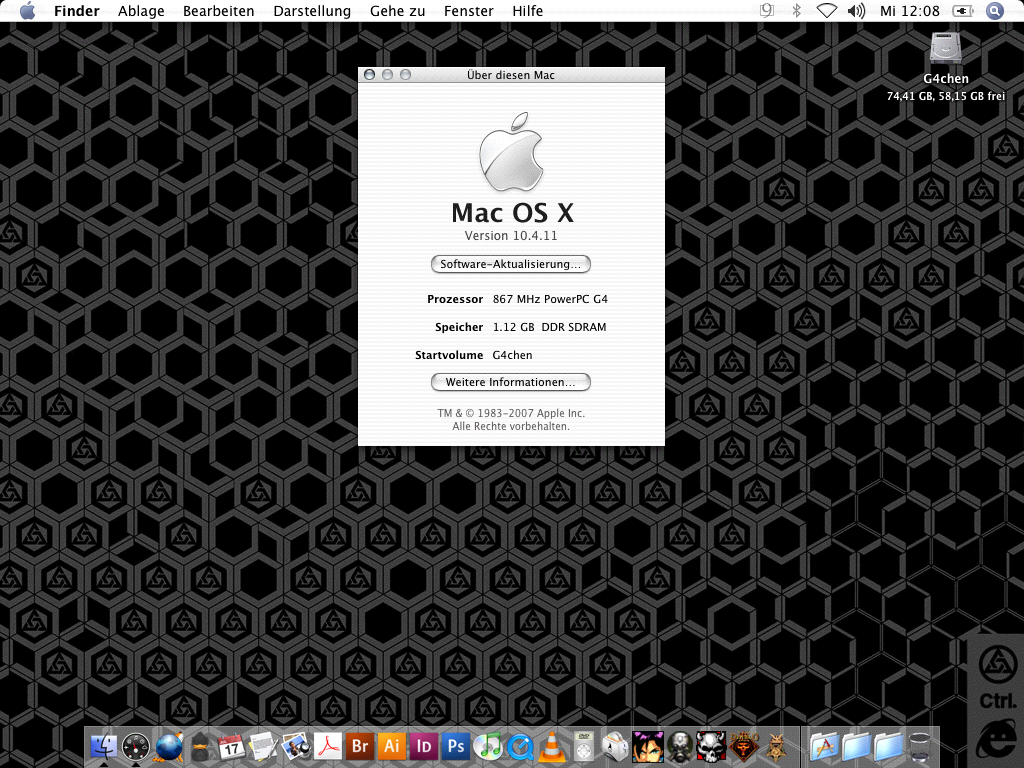This screenshot has width=1024, height=768.
Task: Open the Gehe zu menu
Action: pyautogui.click(x=397, y=11)
